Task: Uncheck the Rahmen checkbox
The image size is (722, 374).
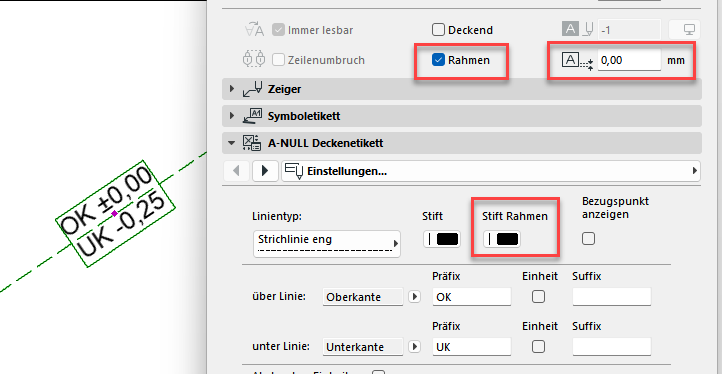Action: [x=438, y=60]
